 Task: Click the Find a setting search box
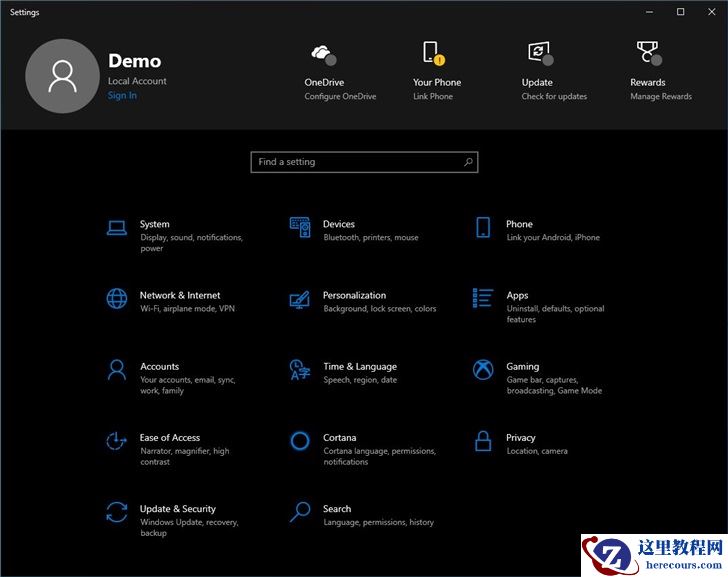click(355, 162)
